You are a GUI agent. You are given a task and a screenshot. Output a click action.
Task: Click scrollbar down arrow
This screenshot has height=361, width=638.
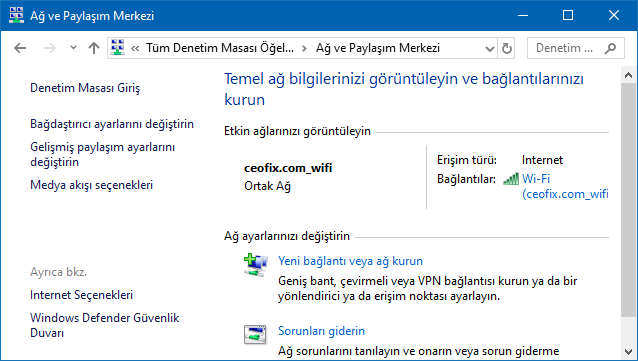628,351
